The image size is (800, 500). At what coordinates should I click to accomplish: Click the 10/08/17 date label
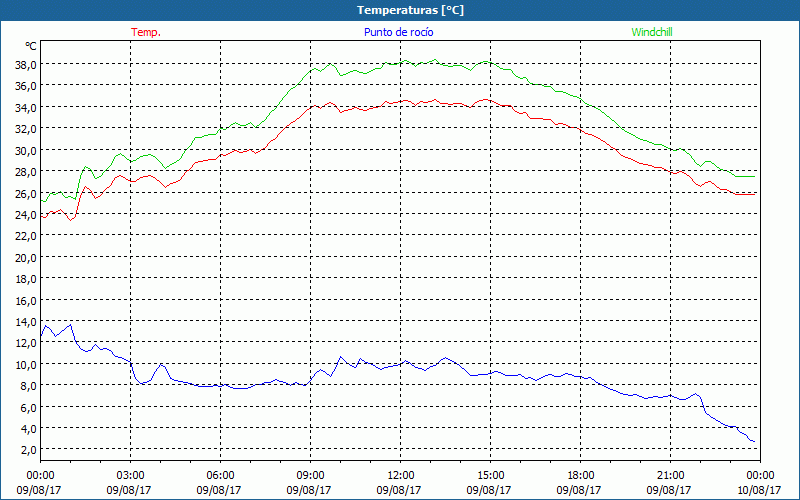tap(759, 490)
